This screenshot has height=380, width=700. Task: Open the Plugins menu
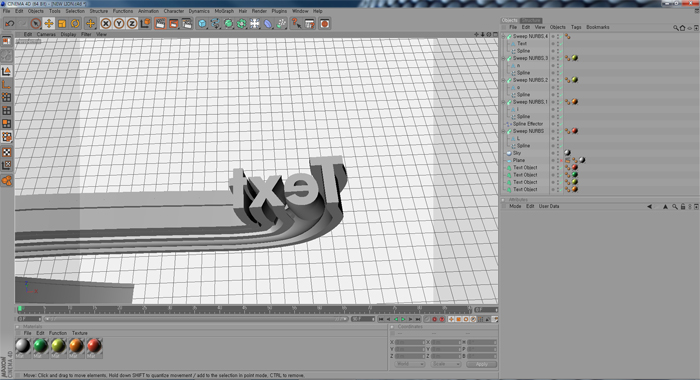tap(279, 11)
